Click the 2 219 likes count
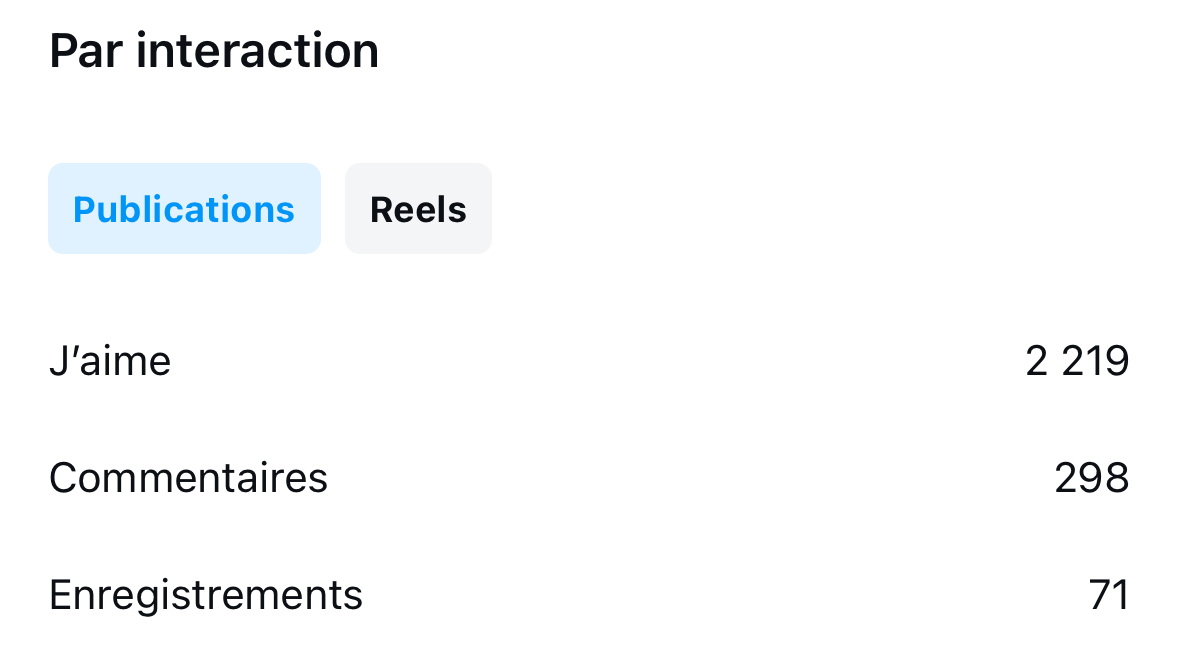 tap(1077, 361)
